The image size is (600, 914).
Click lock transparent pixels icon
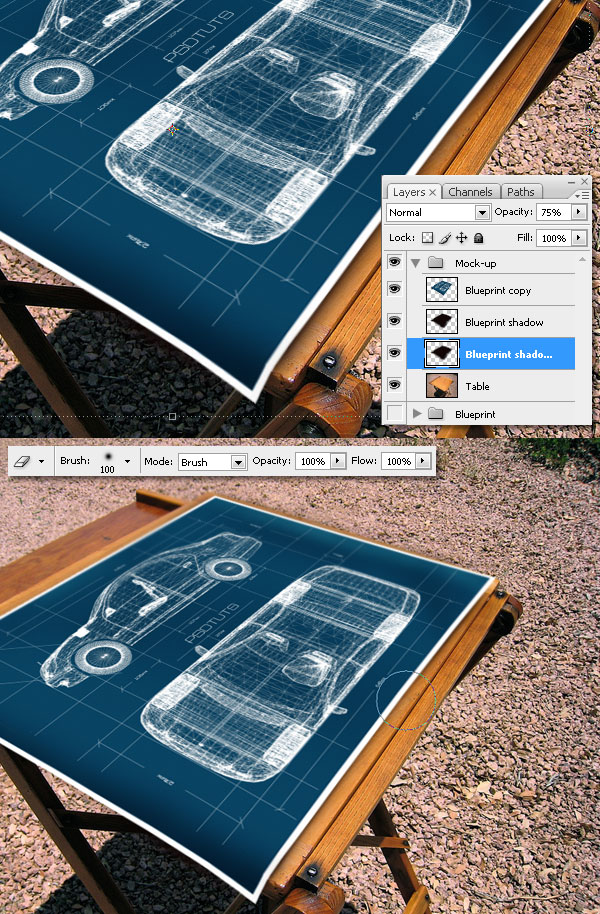pyautogui.click(x=427, y=238)
